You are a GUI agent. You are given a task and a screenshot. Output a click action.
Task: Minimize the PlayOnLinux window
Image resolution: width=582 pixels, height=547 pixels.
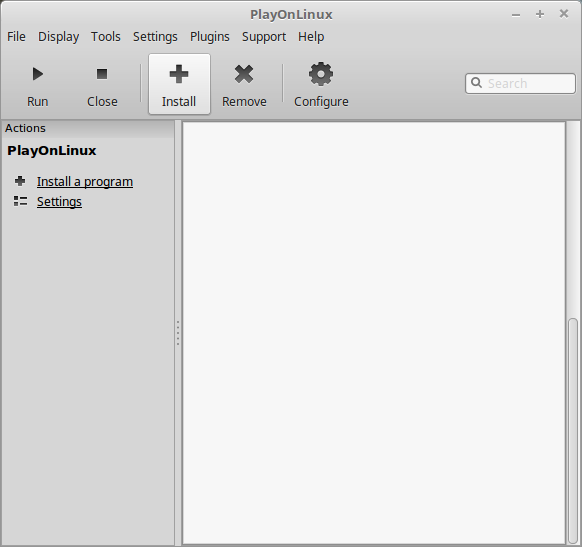(516, 15)
